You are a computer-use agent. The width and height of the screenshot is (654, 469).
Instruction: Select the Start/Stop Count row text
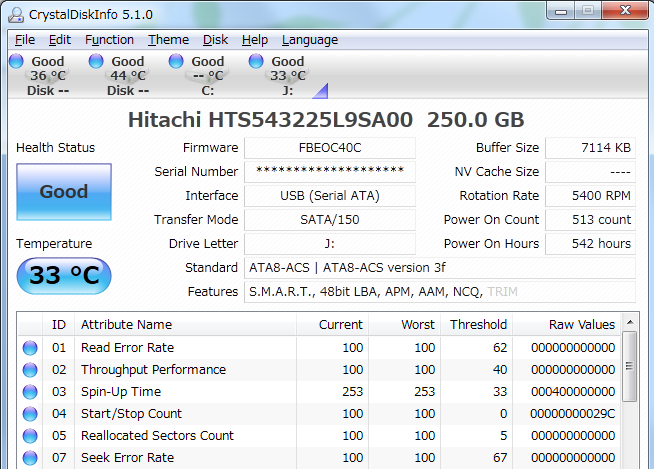pos(131,414)
